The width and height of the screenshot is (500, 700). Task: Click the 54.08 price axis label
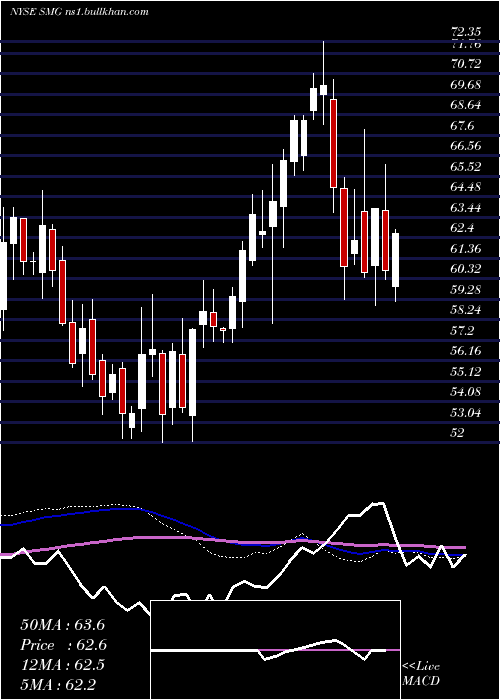[466, 392]
